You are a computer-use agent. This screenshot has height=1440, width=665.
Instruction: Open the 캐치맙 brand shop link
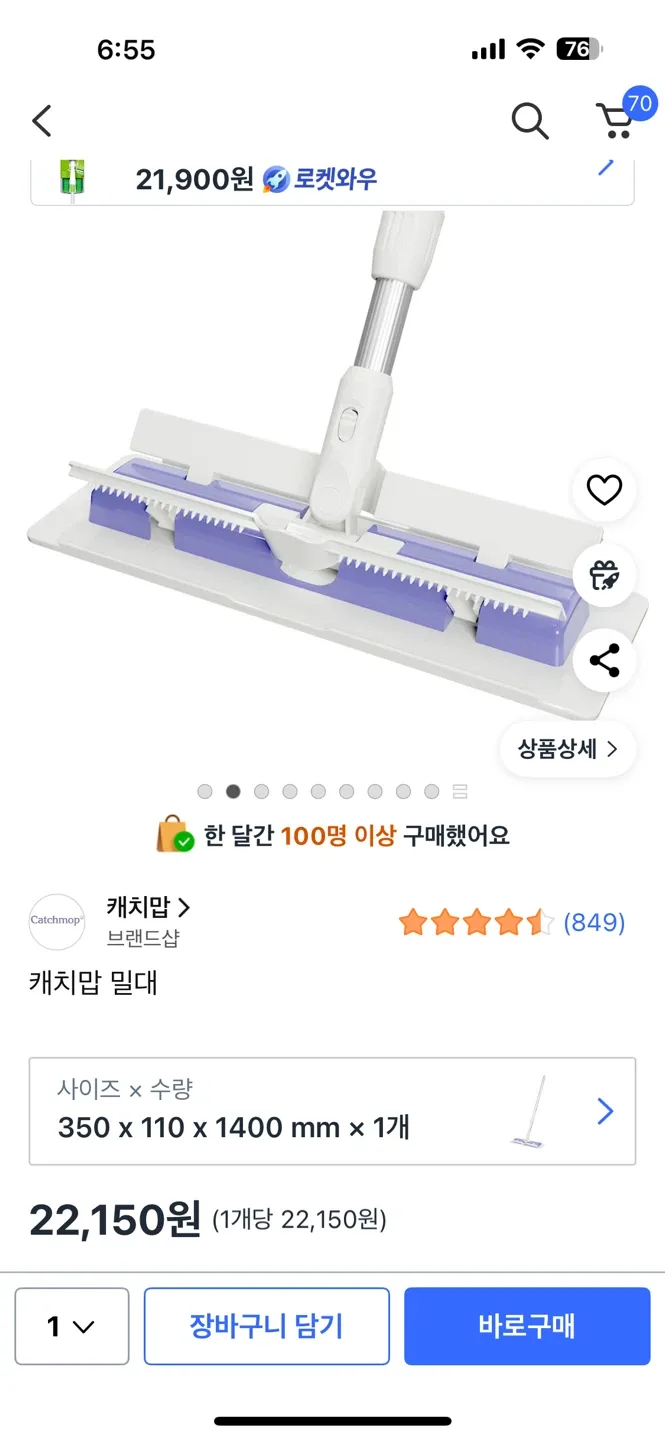(148, 908)
